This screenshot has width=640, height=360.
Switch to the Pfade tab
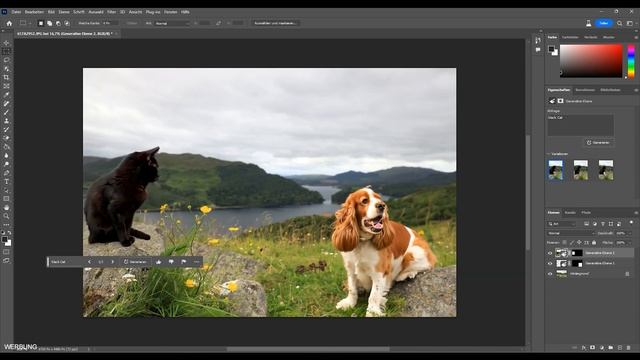coord(586,213)
